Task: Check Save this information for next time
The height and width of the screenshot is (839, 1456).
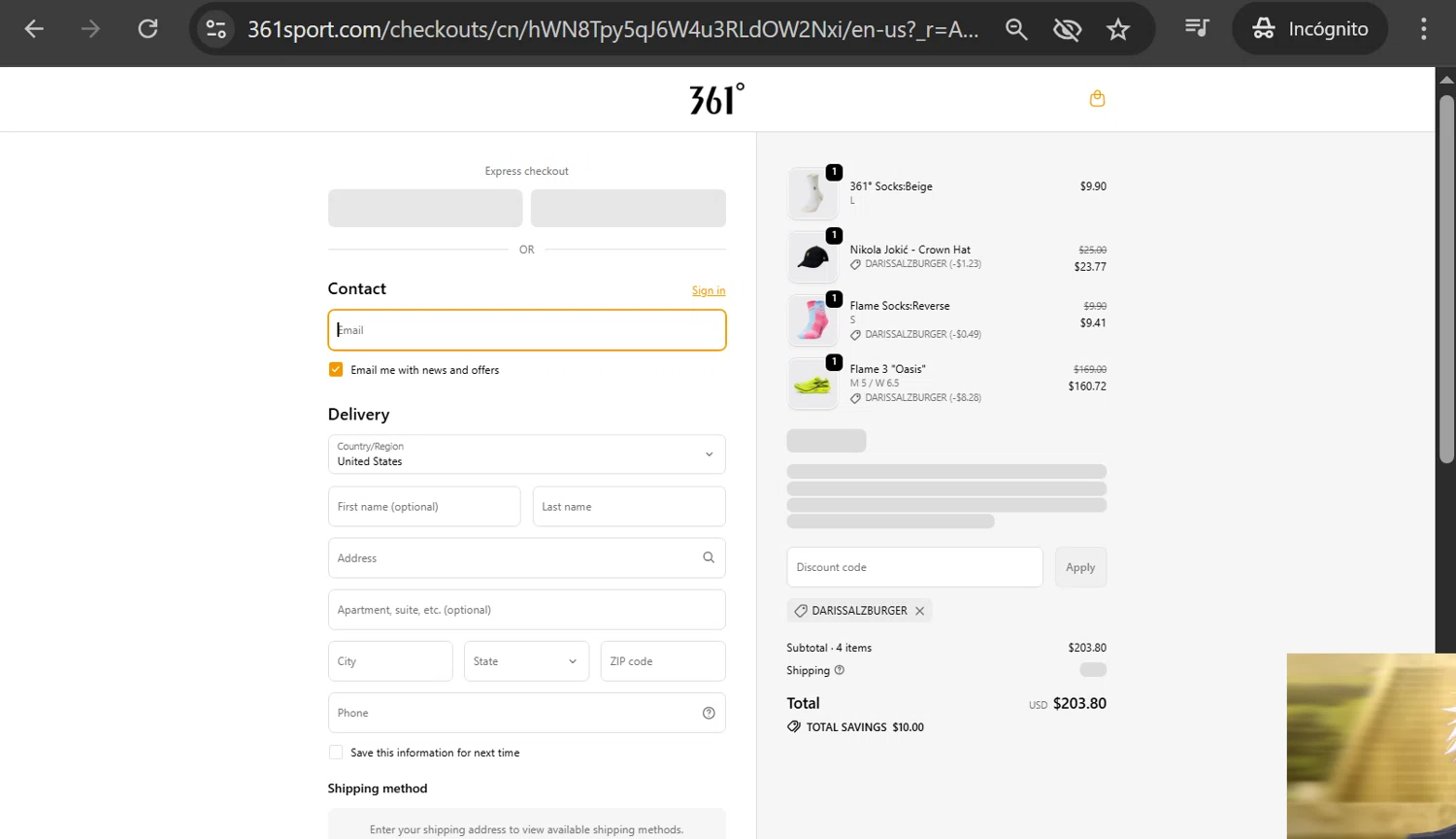Action: point(336,753)
